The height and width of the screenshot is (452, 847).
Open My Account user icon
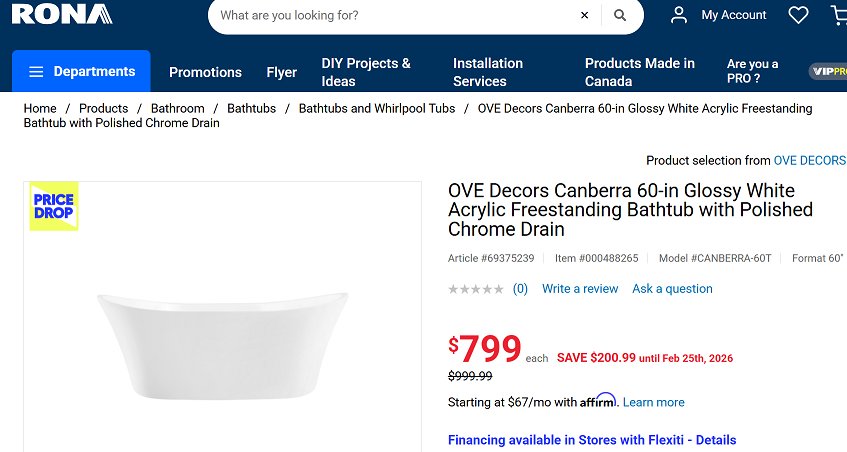679,15
